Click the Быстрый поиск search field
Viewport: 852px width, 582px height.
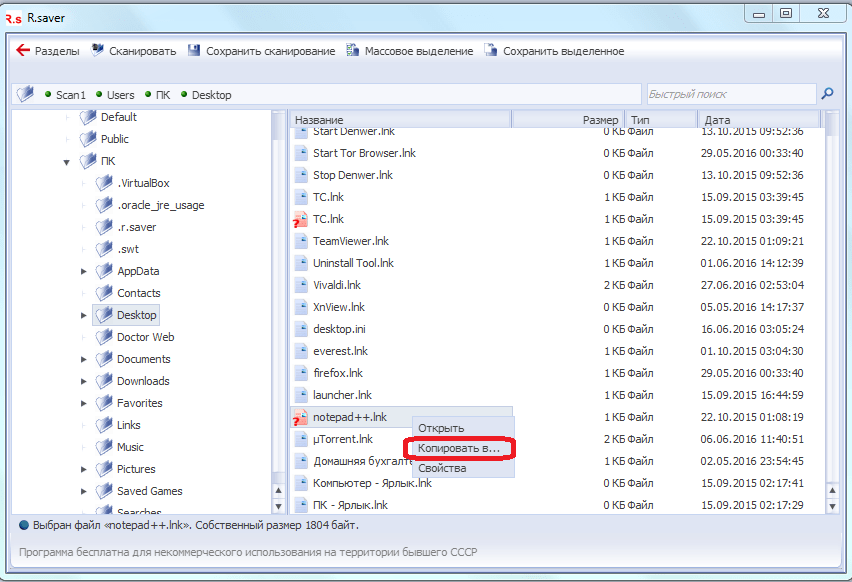[730, 94]
